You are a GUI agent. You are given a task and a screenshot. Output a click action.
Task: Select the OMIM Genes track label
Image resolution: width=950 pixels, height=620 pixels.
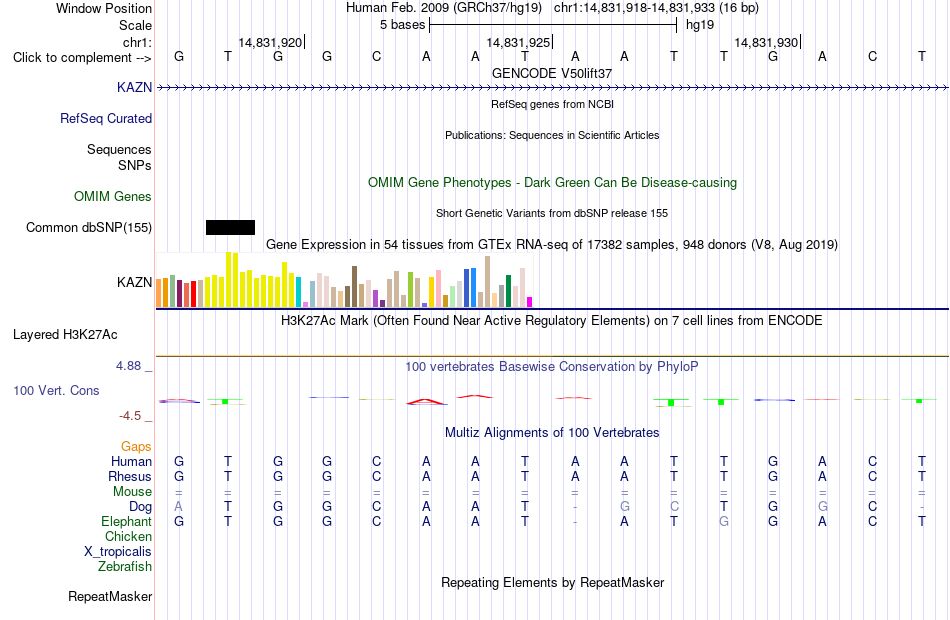click(113, 196)
